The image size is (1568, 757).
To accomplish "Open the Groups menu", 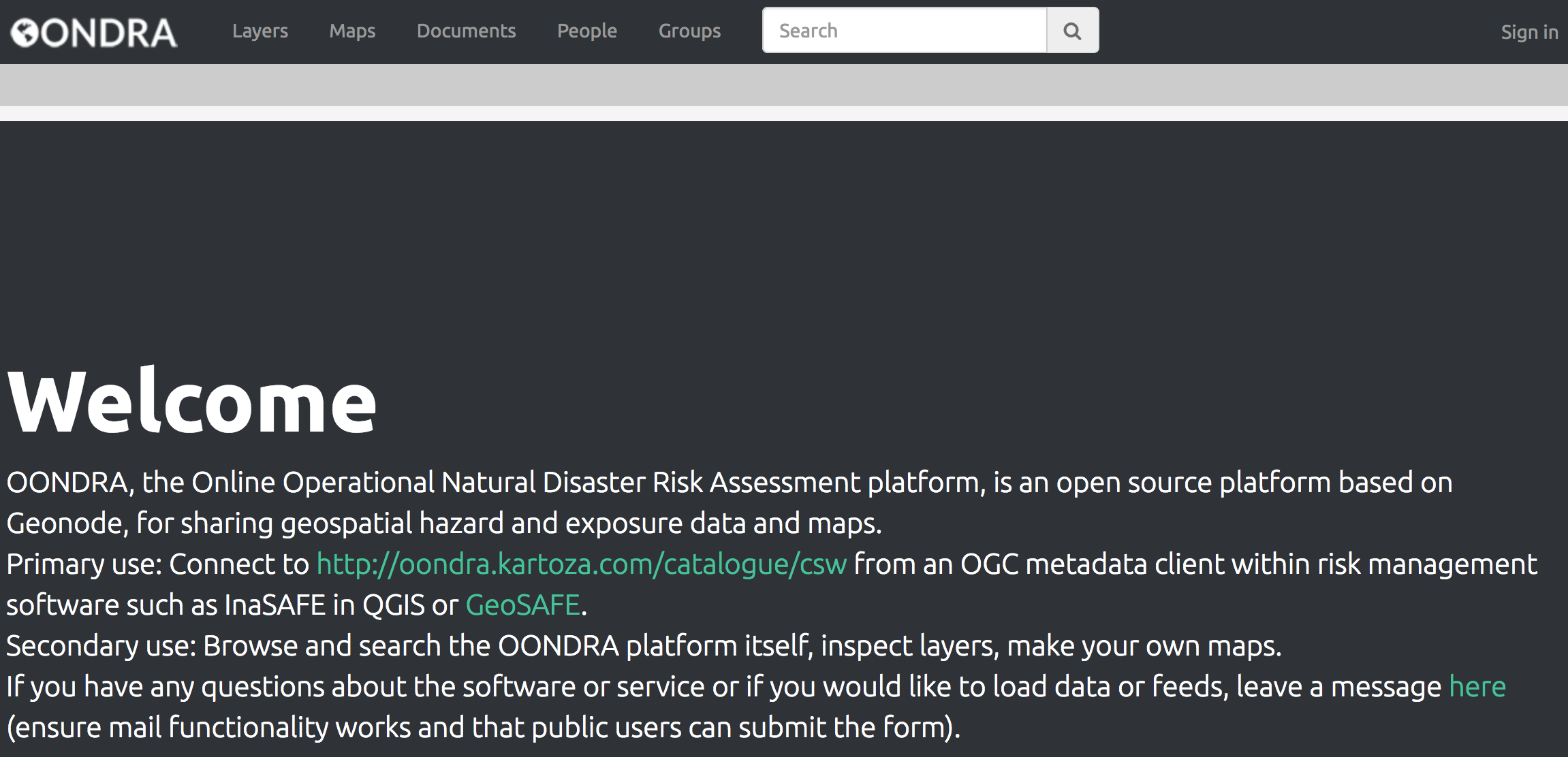I will (689, 31).
